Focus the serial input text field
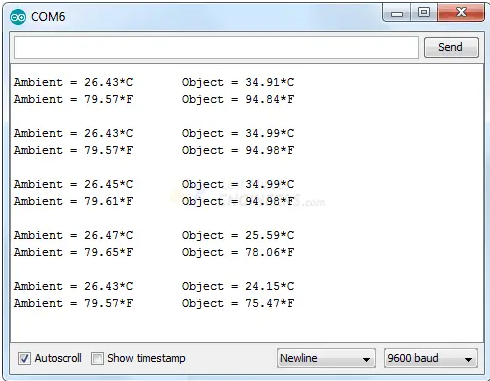The height and width of the screenshot is (381, 490). [216, 47]
